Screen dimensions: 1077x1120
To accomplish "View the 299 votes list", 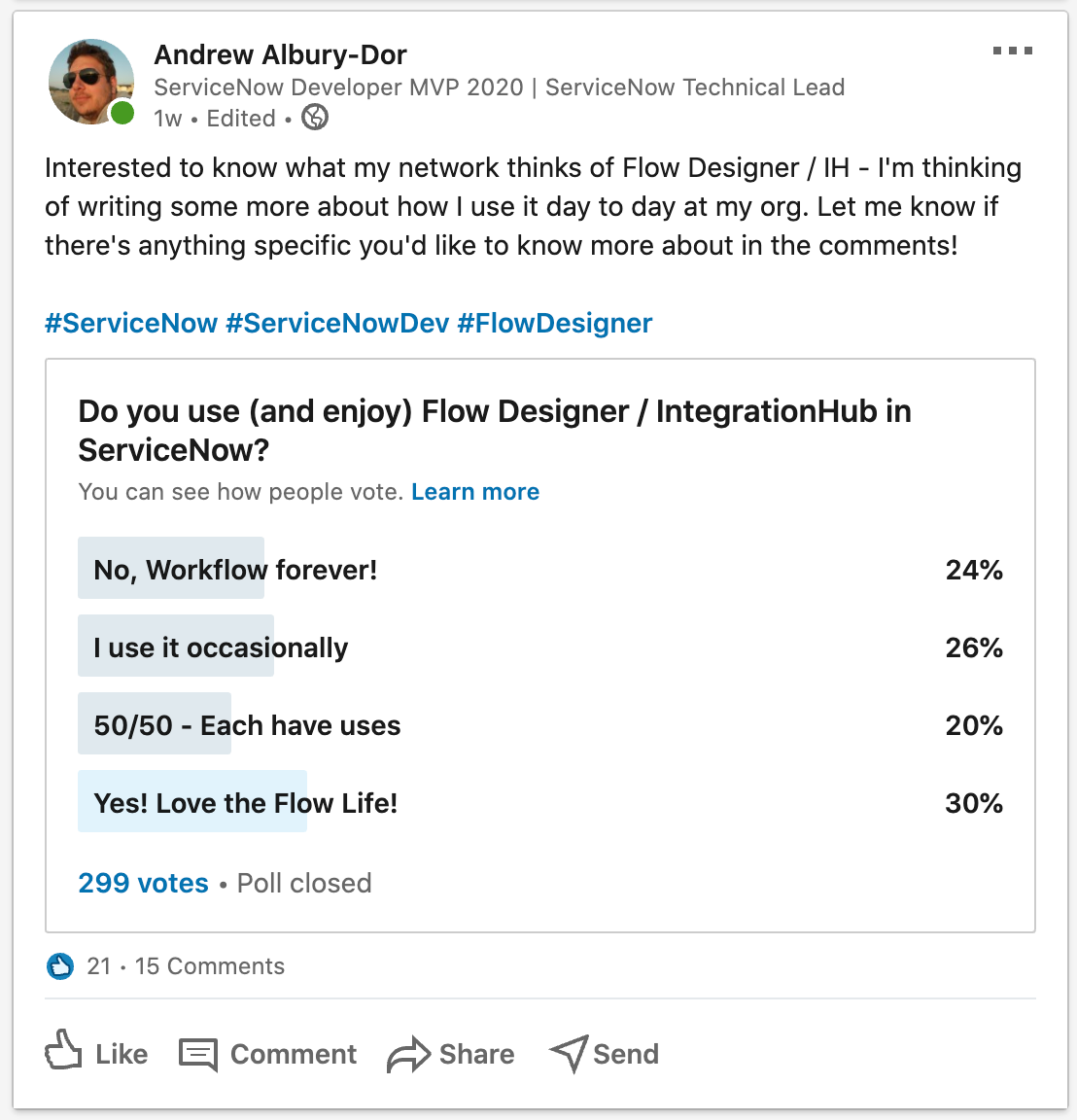I will pyautogui.click(x=144, y=883).
